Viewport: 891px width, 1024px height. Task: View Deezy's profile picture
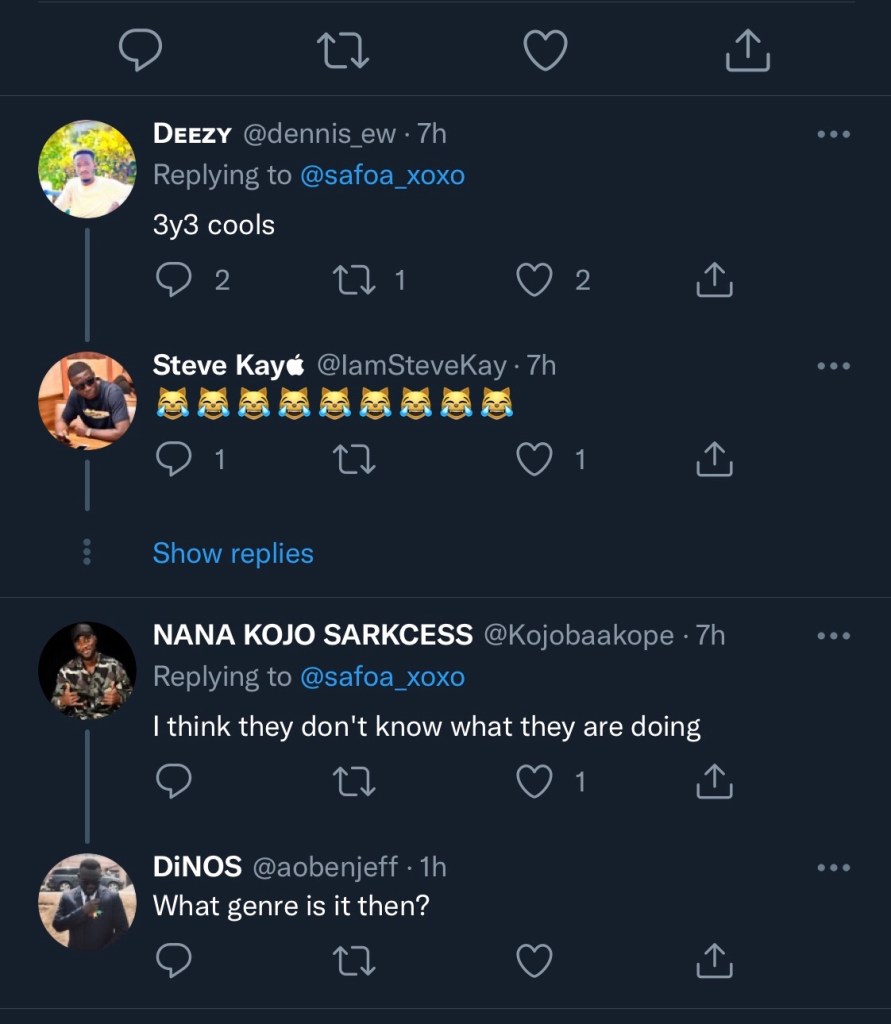click(87, 168)
